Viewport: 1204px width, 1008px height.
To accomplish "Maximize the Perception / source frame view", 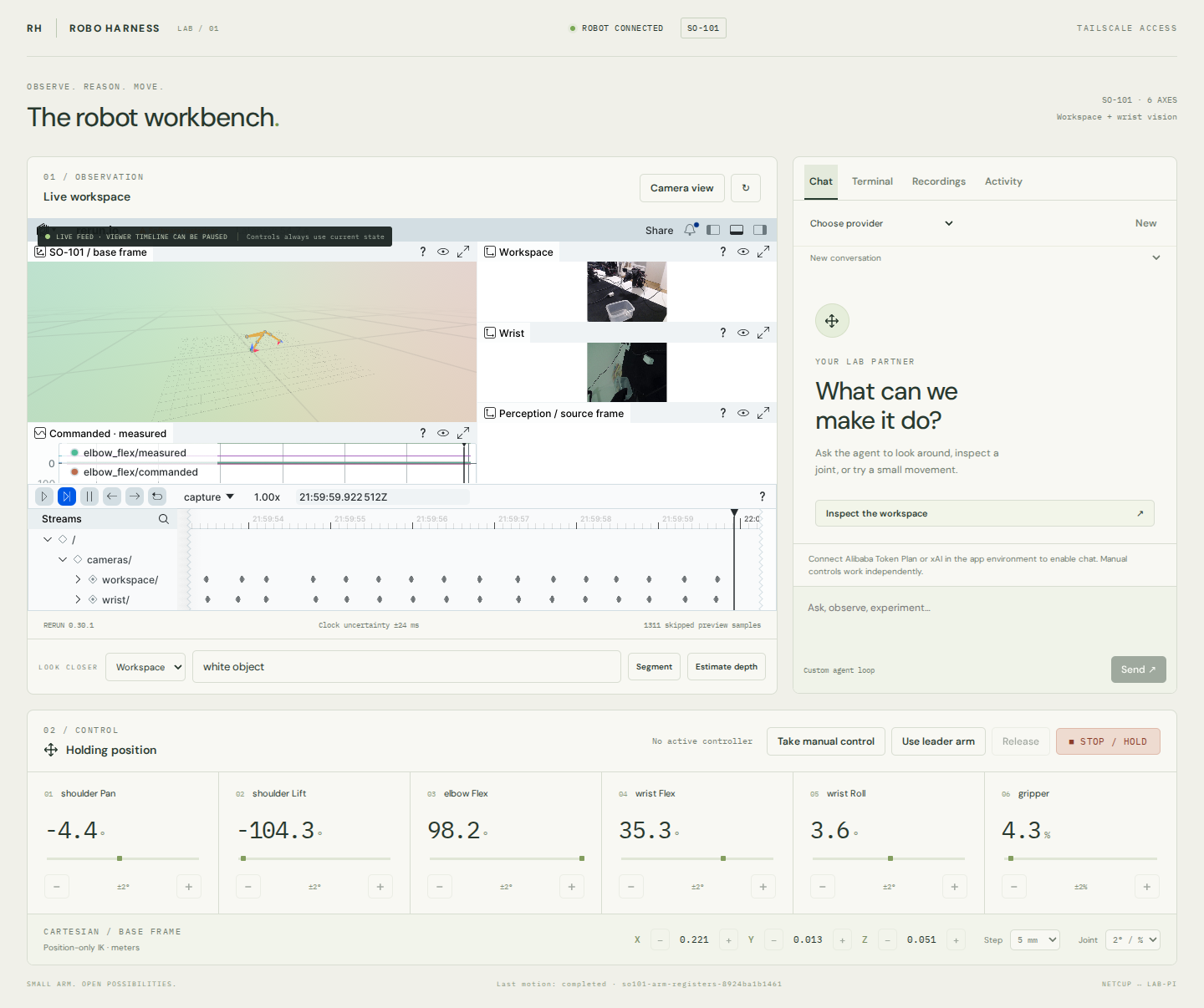I will coord(763,413).
